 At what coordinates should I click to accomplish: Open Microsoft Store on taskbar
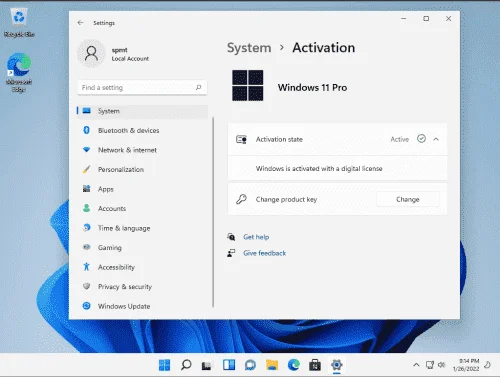point(315,365)
